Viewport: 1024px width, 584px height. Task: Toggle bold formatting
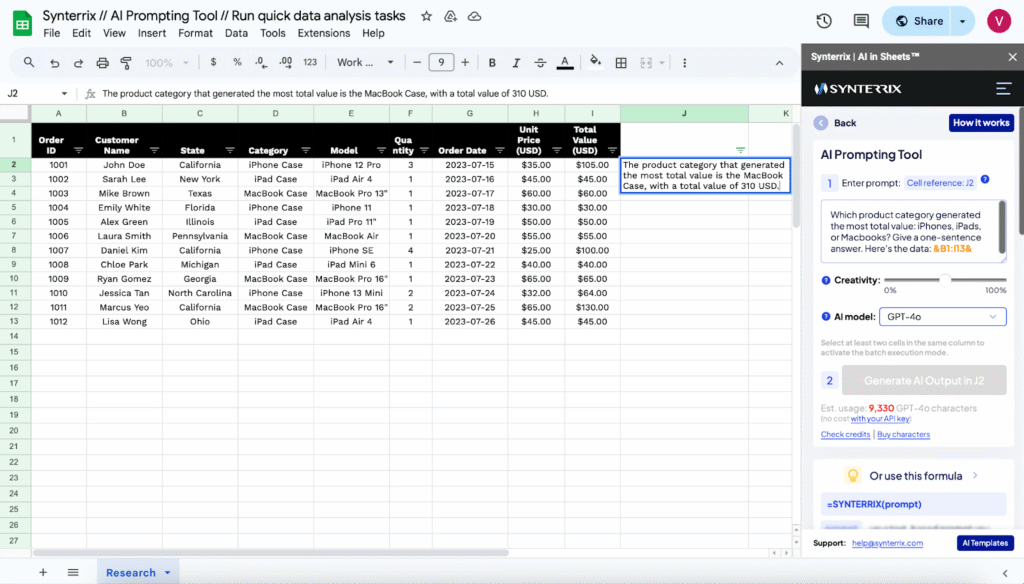click(492, 63)
